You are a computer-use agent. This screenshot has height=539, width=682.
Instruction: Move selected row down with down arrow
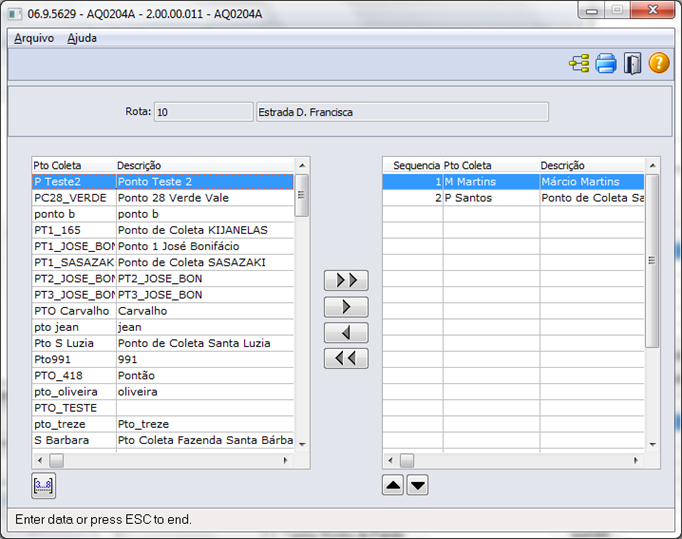pyautogui.click(x=418, y=485)
